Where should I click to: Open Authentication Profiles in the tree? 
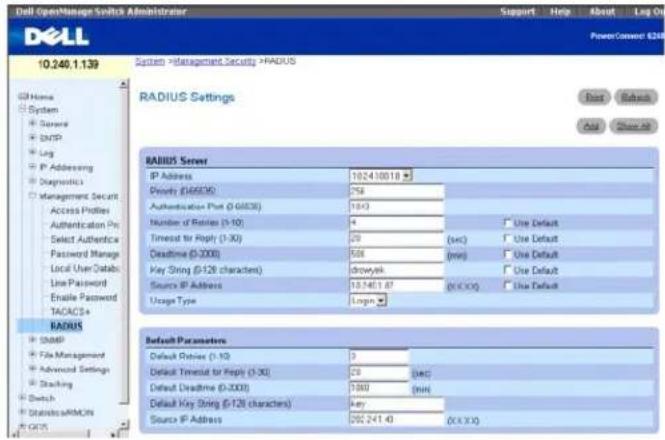(x=84, y=225)
